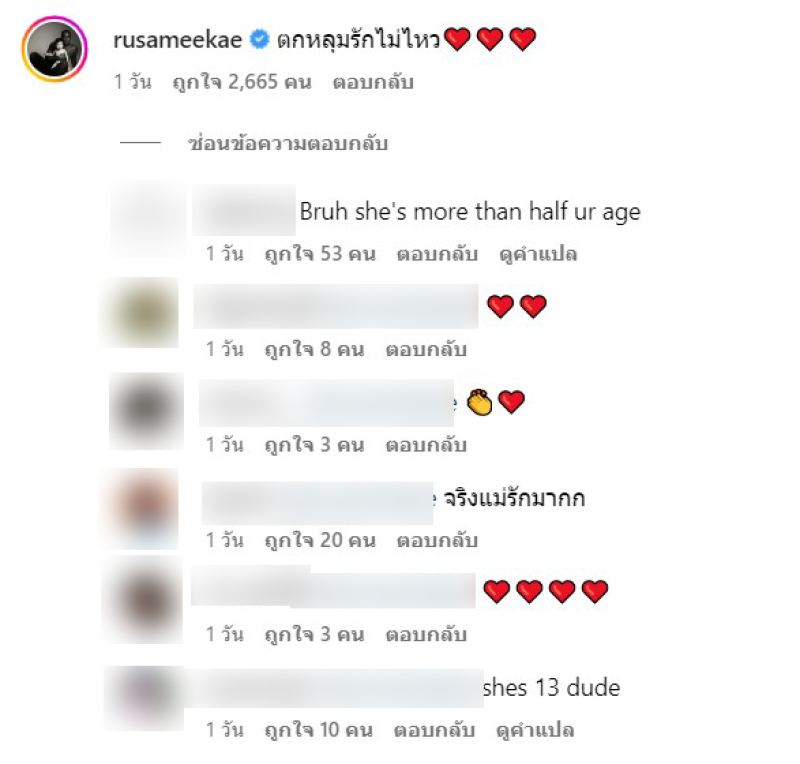
Task: View the 20 likes on จริงแม่รักมากก comment
Action: [x=320, y=540]
